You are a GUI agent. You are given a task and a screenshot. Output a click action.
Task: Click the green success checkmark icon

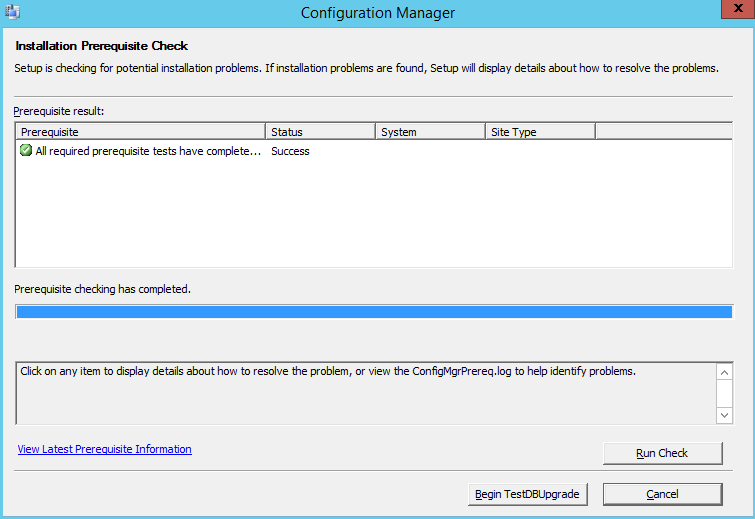[x=26, y=151]
